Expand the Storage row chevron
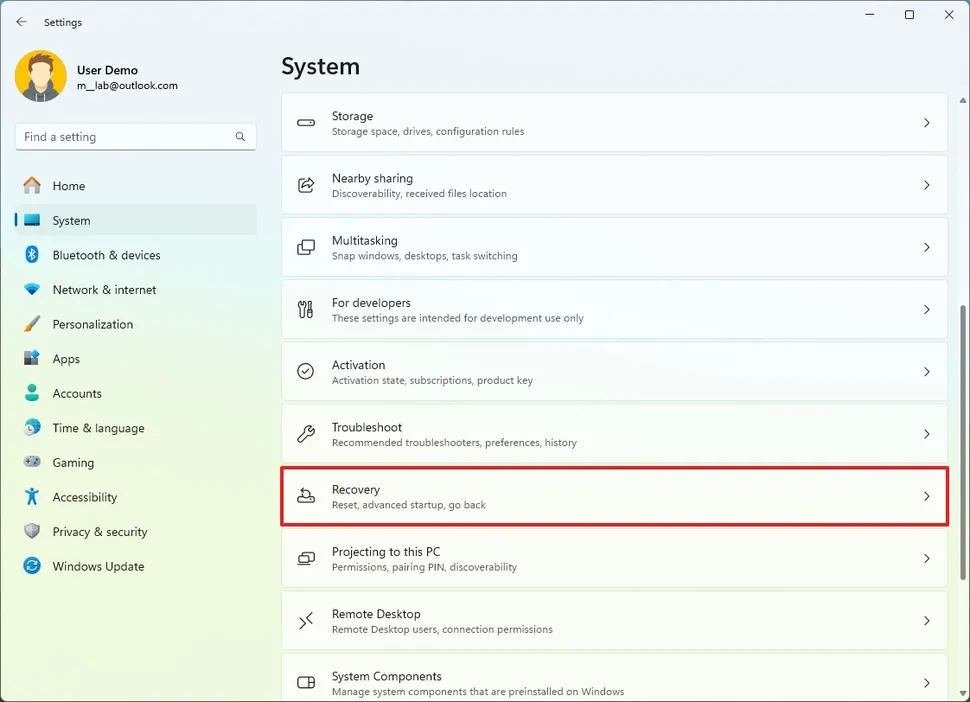 tap(926, 123)
